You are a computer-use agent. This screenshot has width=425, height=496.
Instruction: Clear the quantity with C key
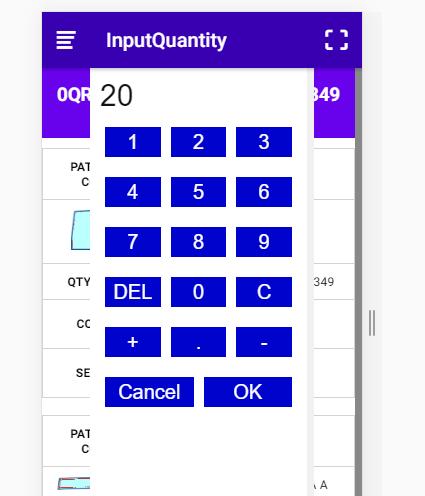(x=264, y=292)
